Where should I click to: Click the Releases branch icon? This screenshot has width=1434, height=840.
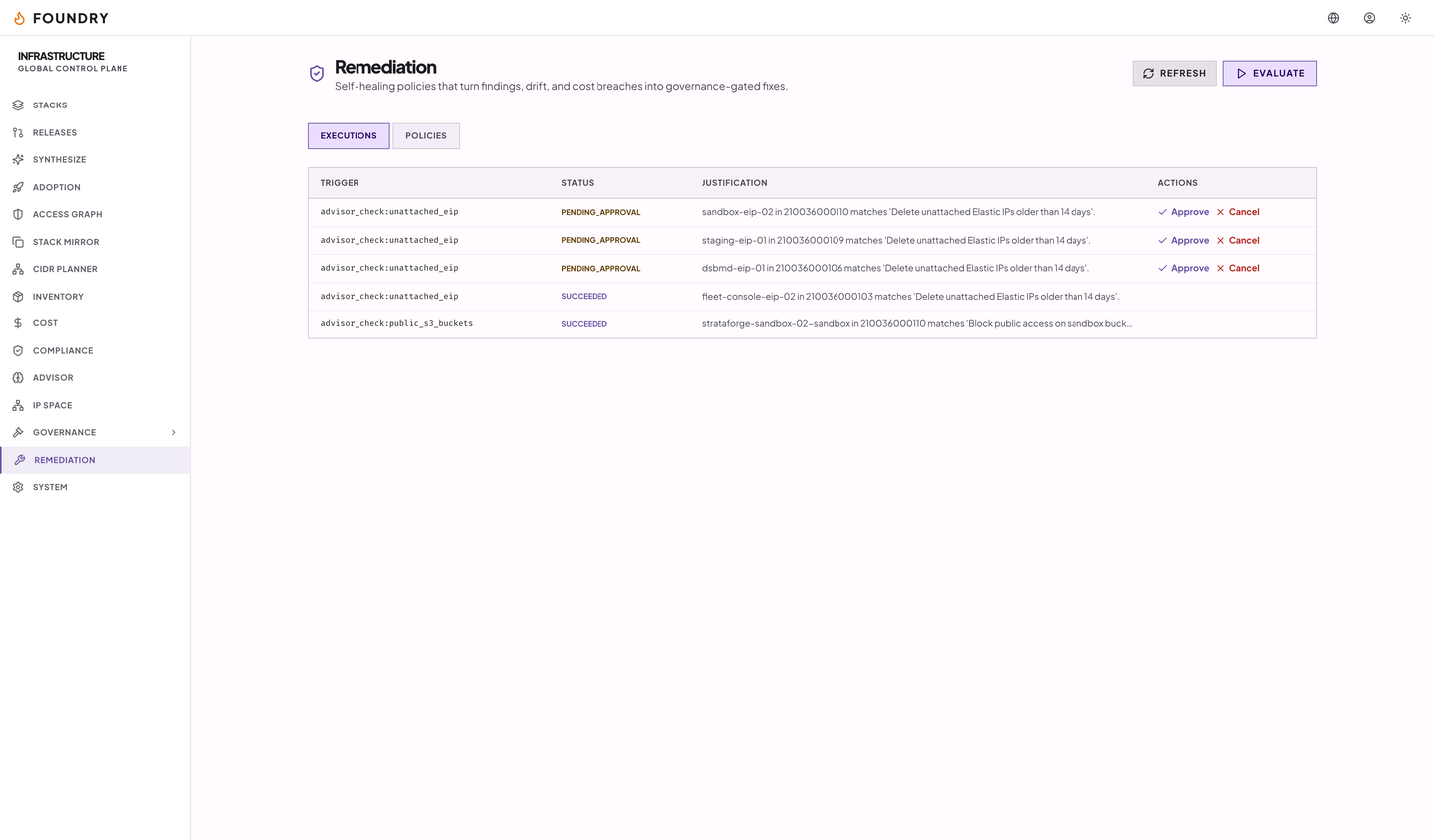tap(18, 132)
